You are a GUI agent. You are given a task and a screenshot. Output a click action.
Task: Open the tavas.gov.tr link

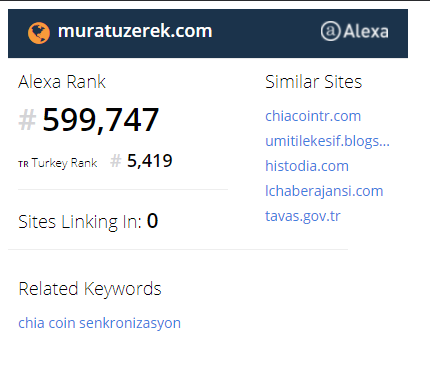tap(303, 216)
